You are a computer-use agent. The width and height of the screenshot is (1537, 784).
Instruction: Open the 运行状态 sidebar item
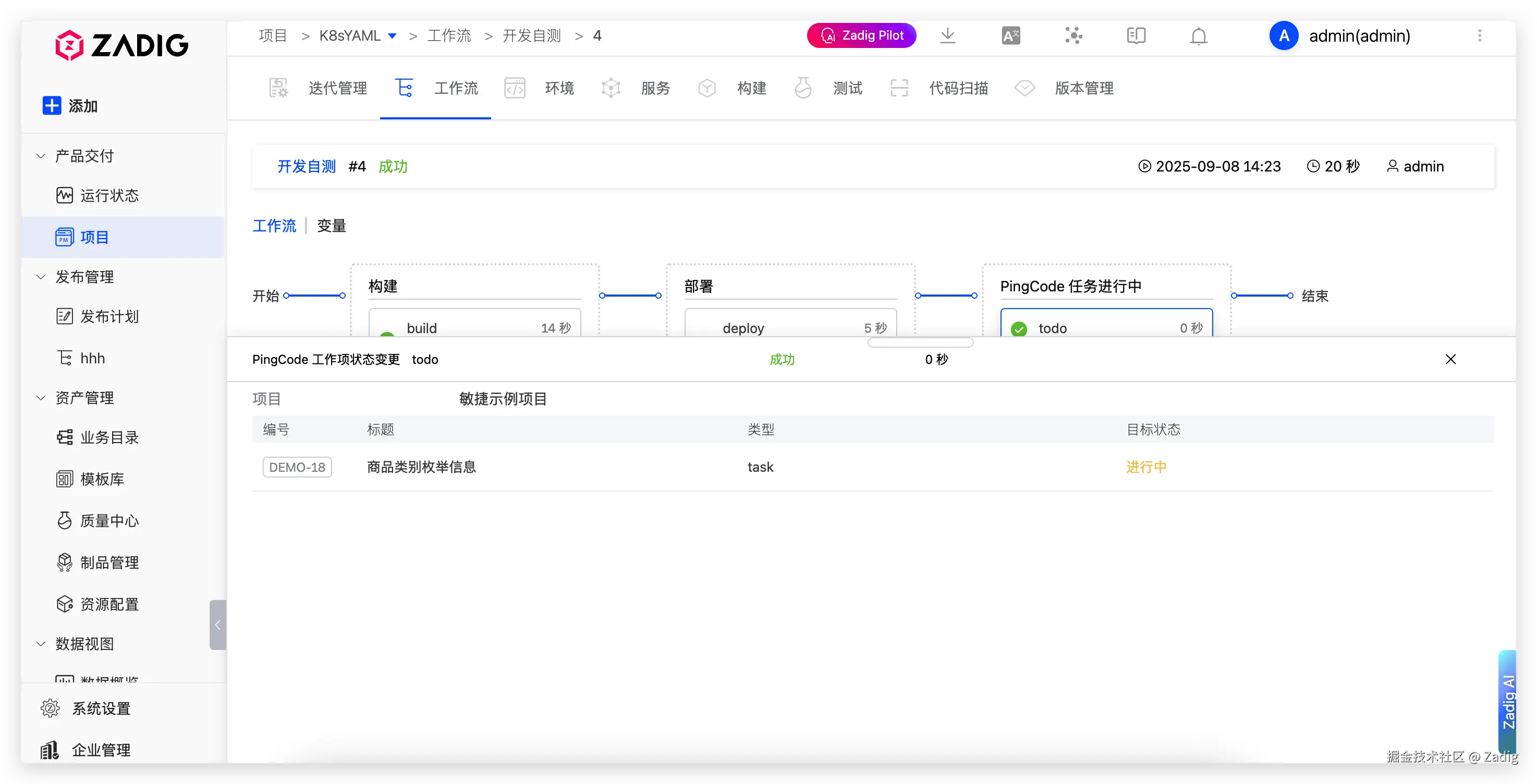(109, 195)
